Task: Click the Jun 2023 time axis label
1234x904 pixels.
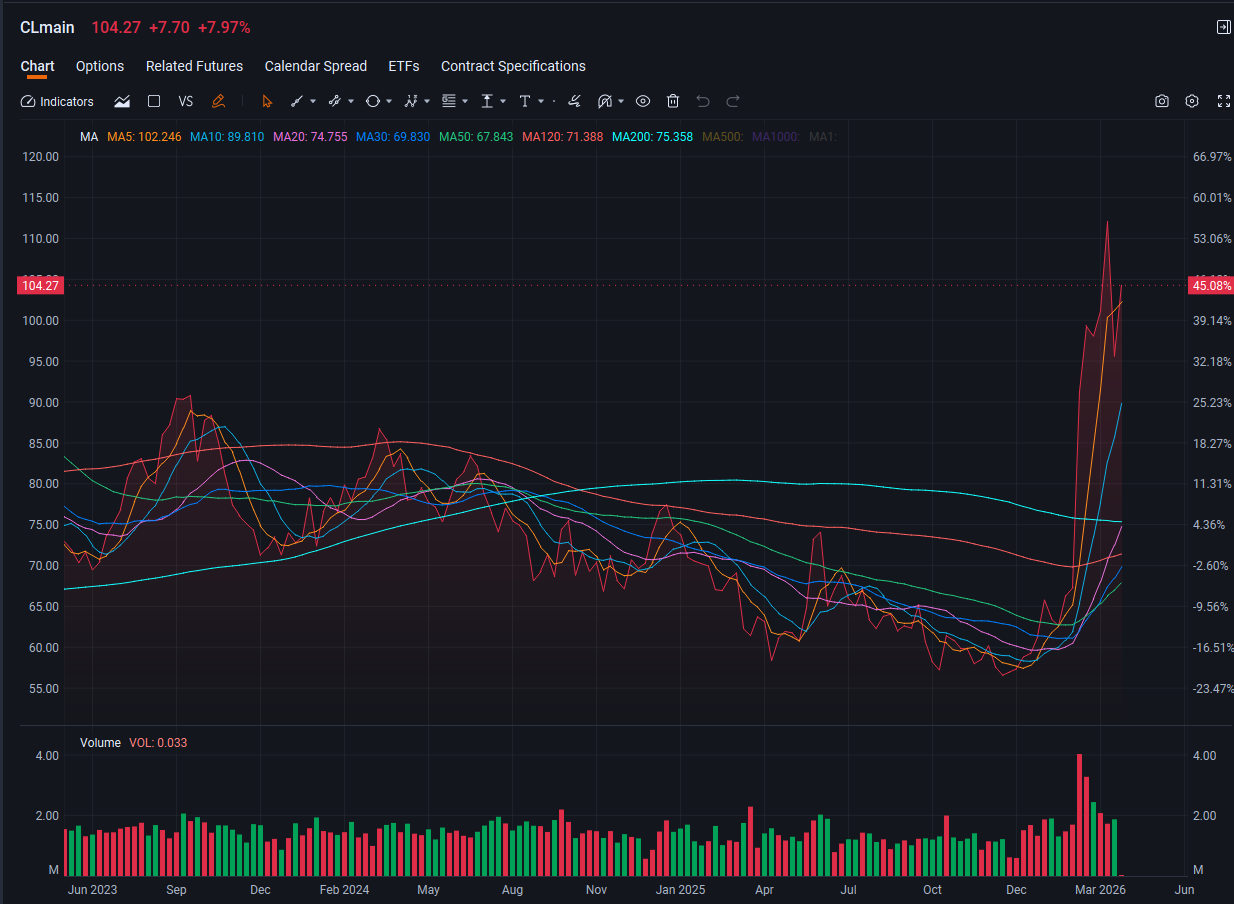Action: (92, 889)
